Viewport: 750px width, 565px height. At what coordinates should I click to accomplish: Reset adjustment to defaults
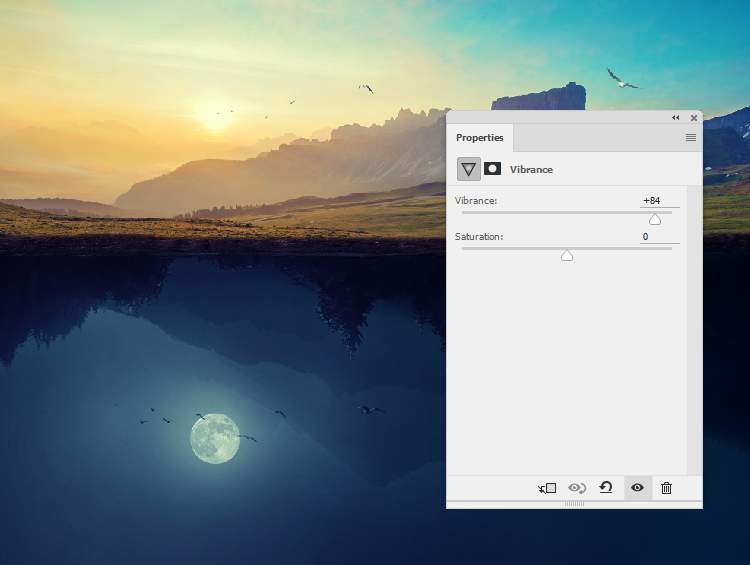click(x=605, y=488)
